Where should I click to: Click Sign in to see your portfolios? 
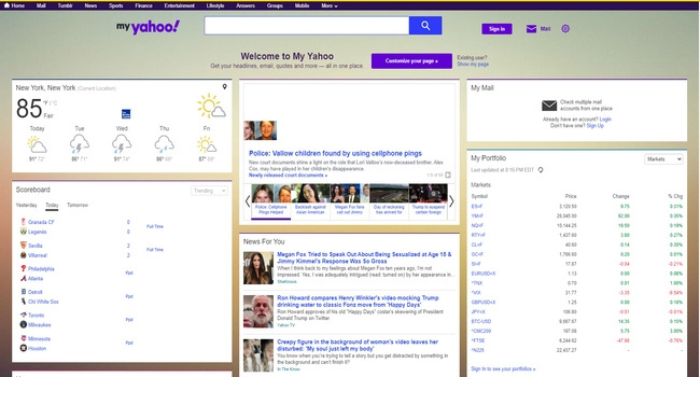(503, 369)
